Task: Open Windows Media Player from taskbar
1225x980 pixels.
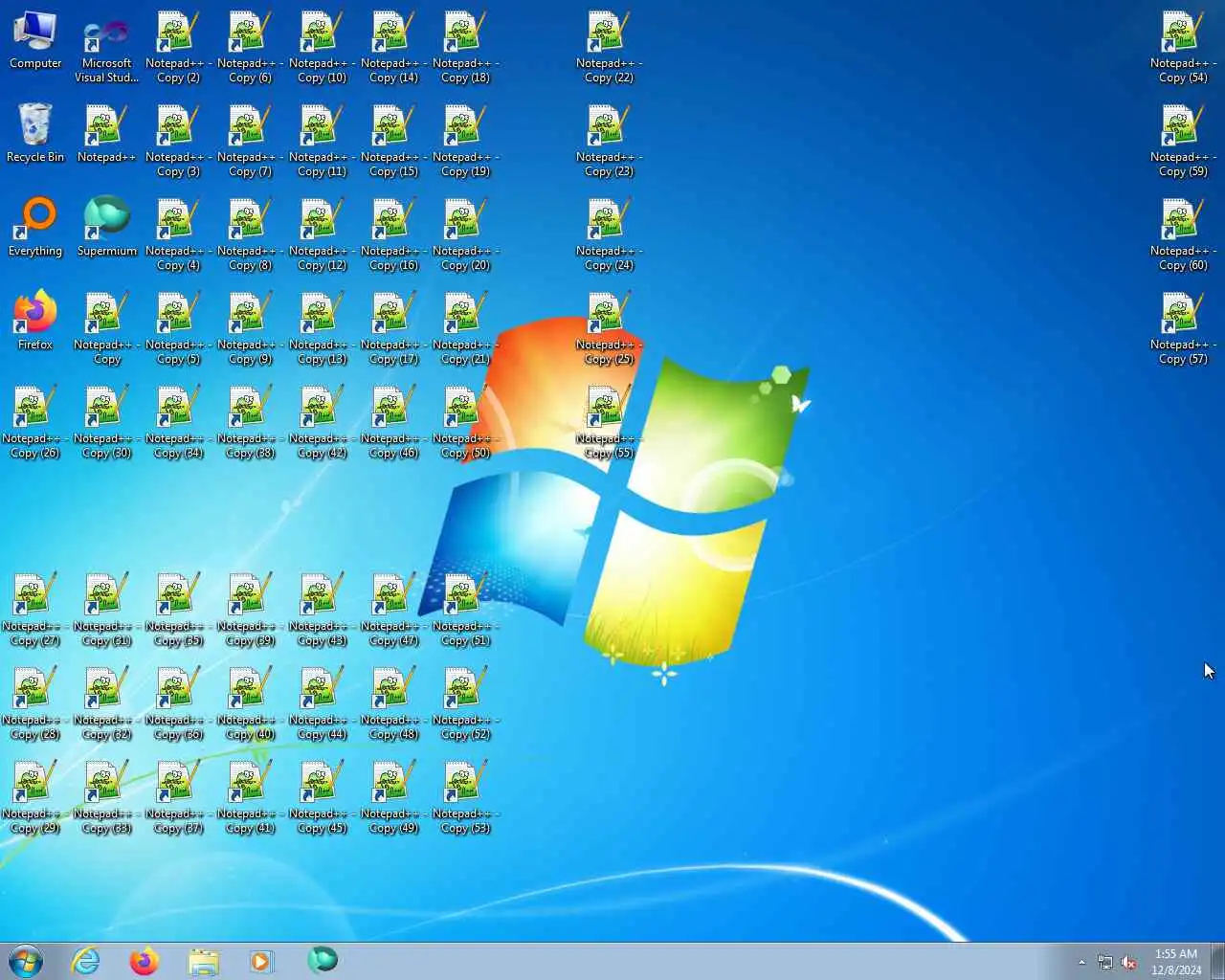Action: tap(261, 961)
